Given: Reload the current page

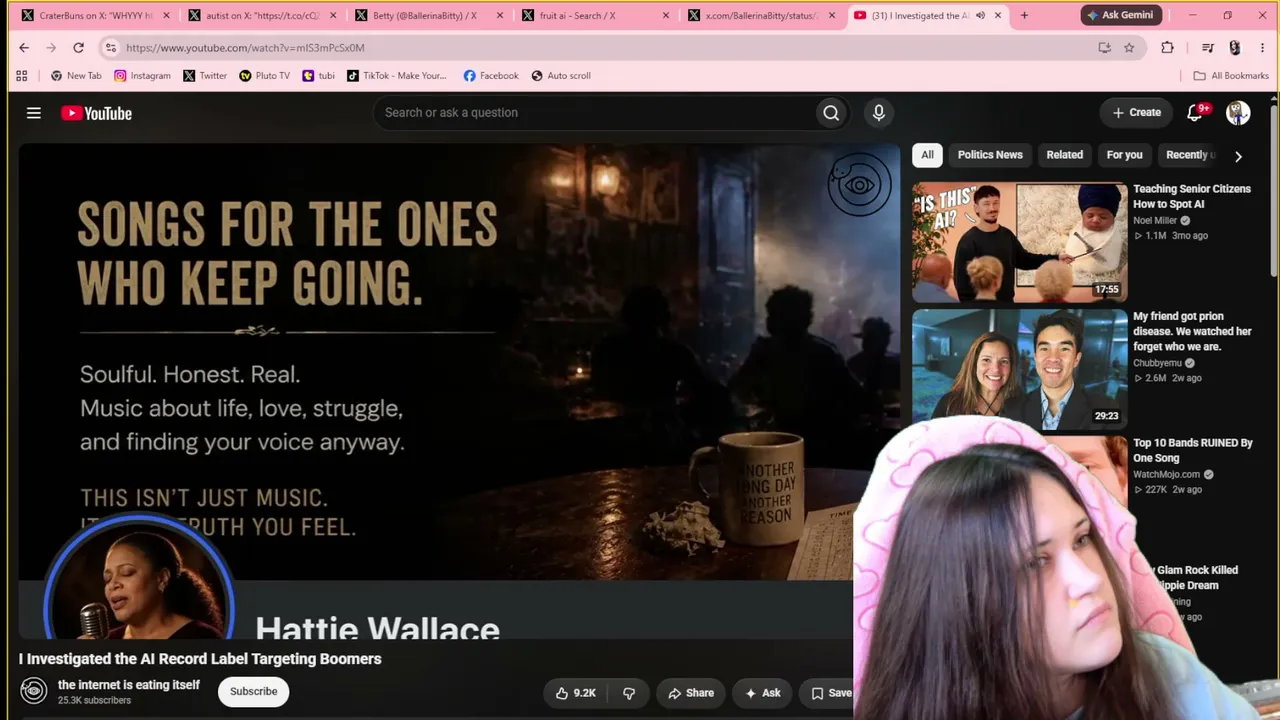Looking at the screenshot, I should point(78,47).
